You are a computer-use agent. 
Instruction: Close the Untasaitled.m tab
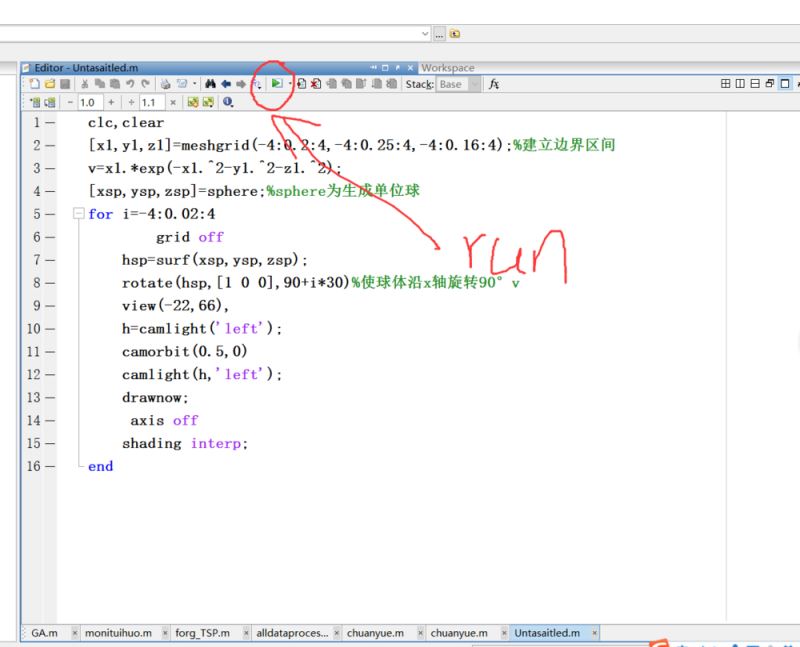(594, 633)
